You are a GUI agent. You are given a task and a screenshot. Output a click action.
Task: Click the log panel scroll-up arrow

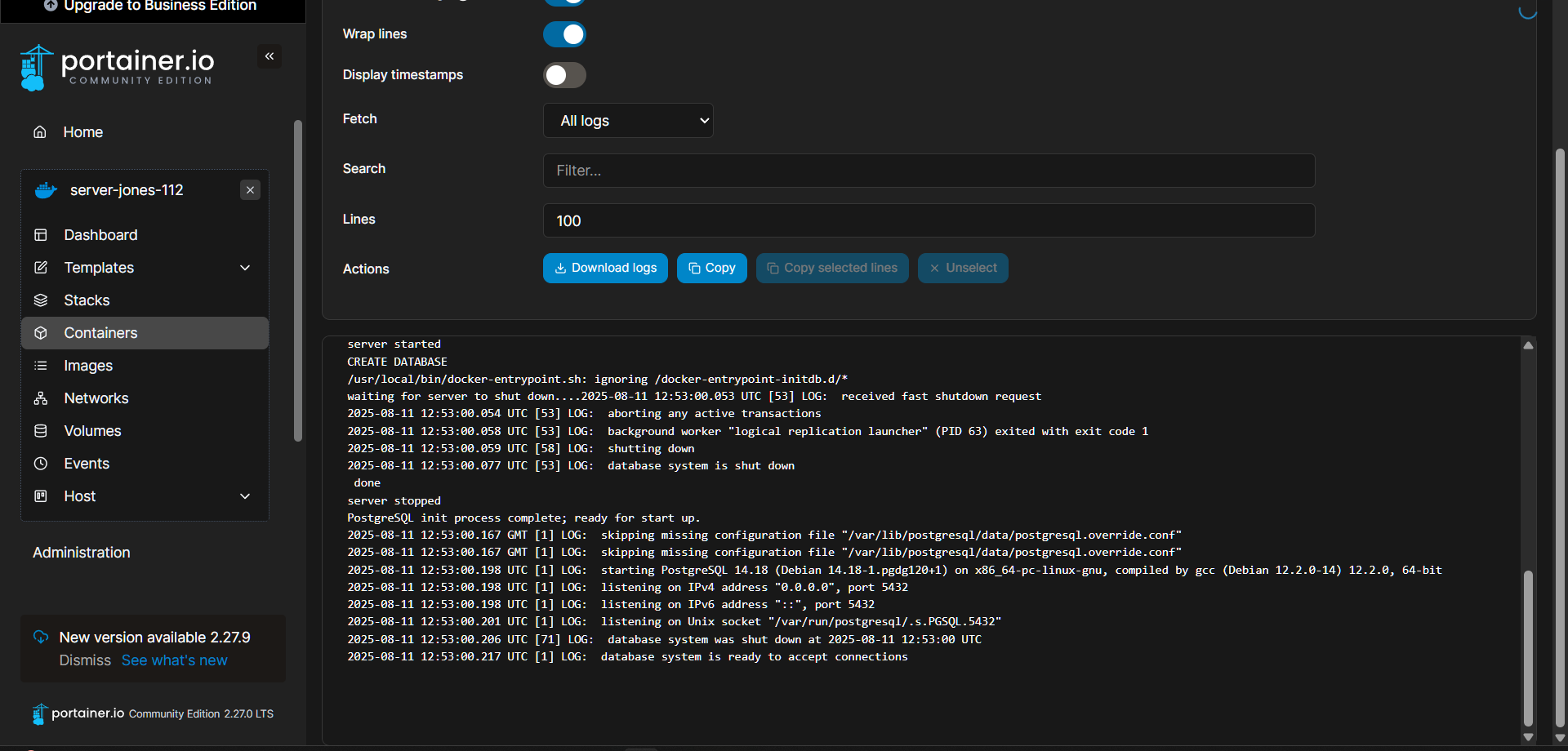pyautogui.click(x=1528, y=345)
